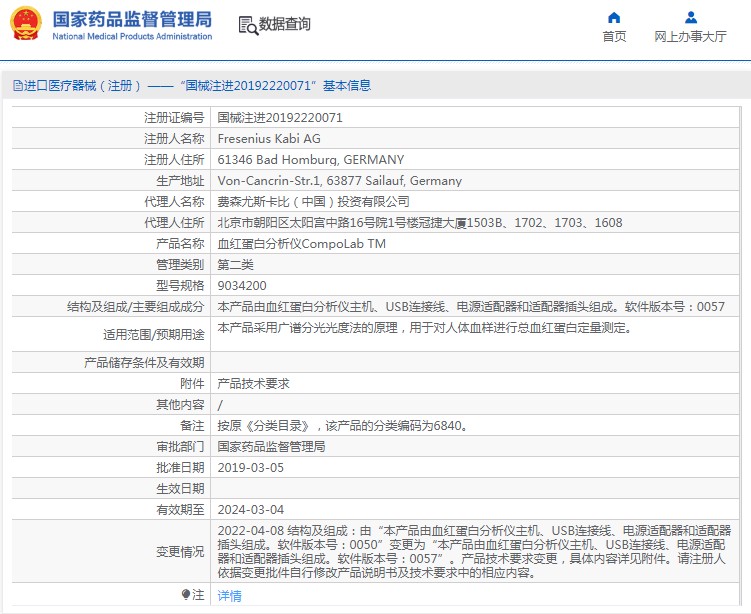The width and height of the screenshot is (751, 614).
Task: Click the Fresenius Kabi AG cell
Action: click(475, 139)
